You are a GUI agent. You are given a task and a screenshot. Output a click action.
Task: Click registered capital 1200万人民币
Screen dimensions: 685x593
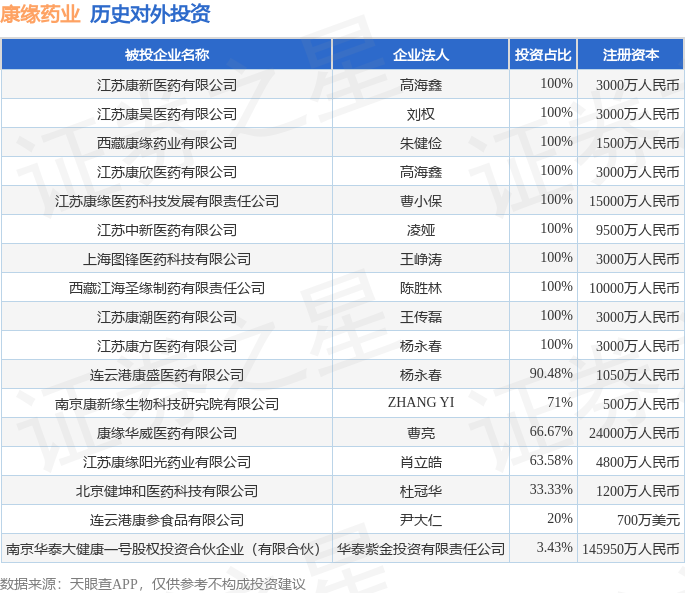coord(637,491)
